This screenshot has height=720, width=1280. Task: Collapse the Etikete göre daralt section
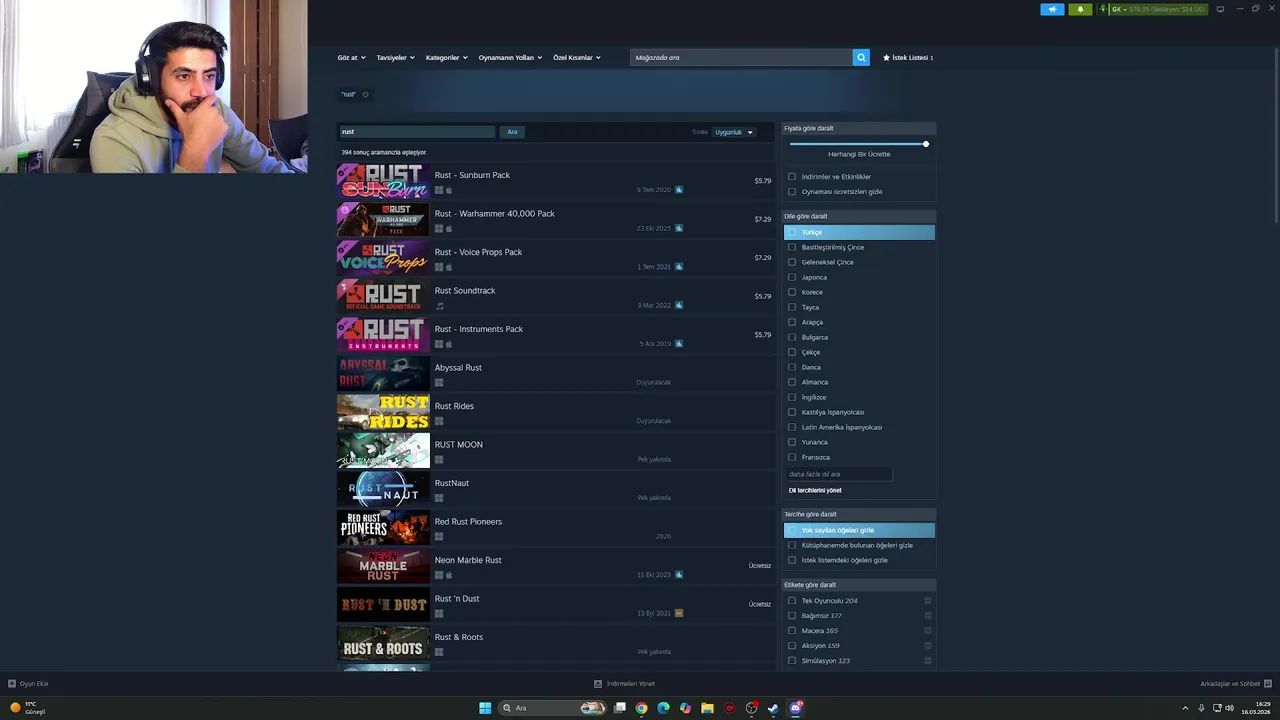[859, 585]
